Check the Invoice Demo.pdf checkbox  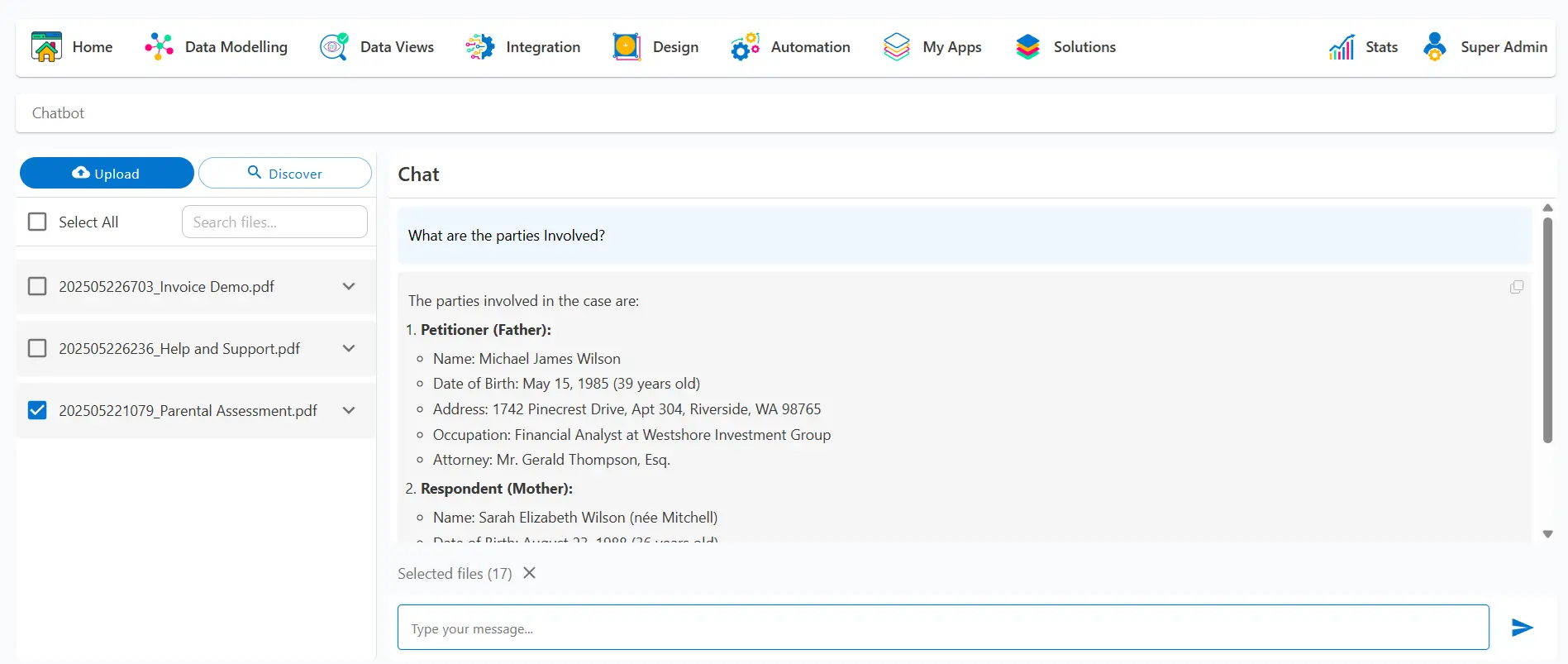pos(37,286)
